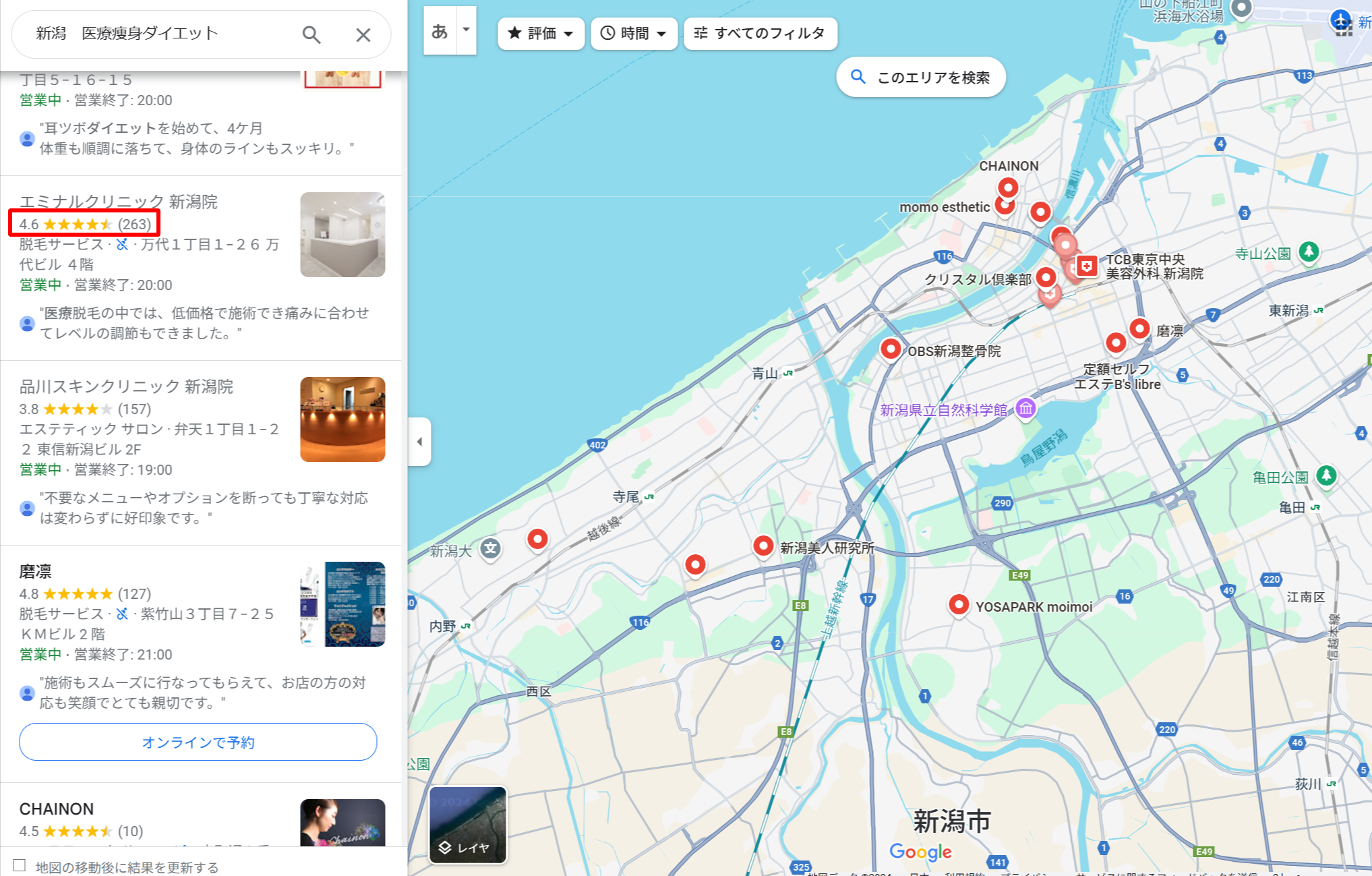This screenshot has height=876, width=1372.
Task: Collapse the side panel arrow
Action: coord(419,442)
